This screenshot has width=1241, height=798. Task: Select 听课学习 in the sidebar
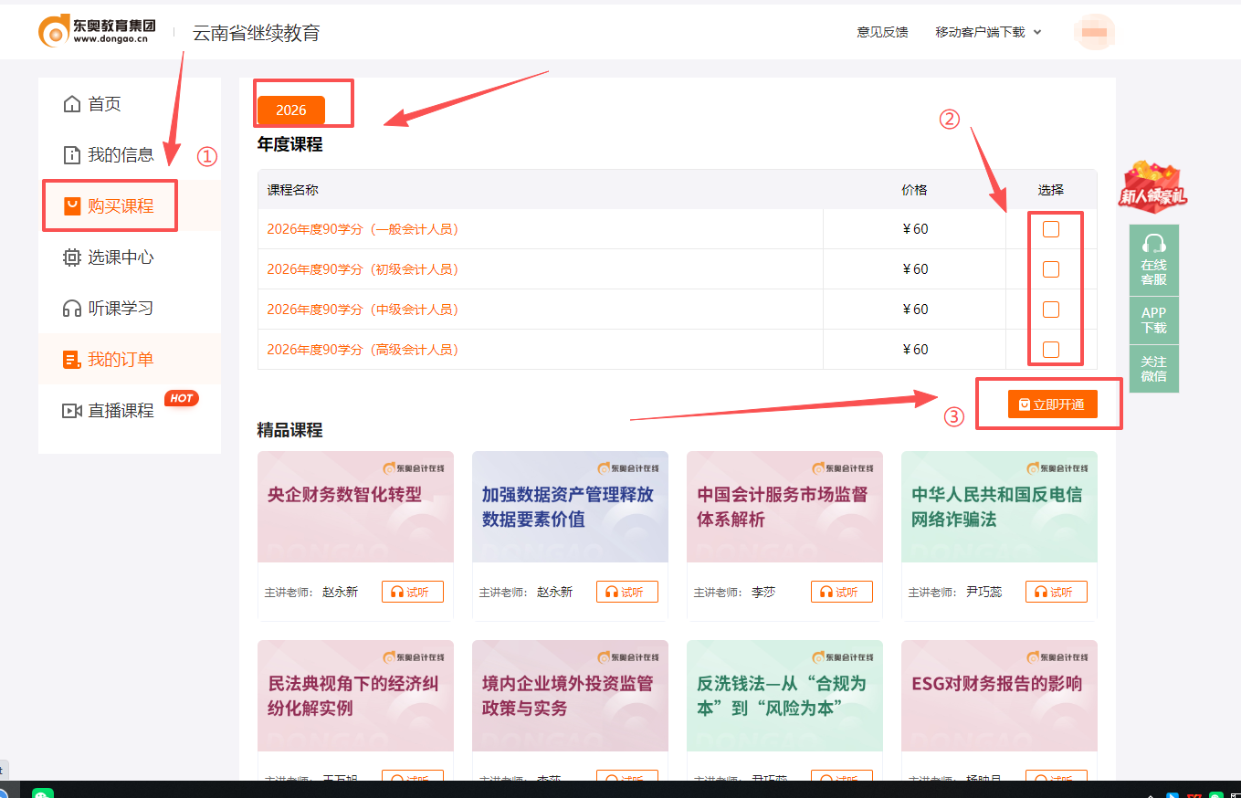100,308
